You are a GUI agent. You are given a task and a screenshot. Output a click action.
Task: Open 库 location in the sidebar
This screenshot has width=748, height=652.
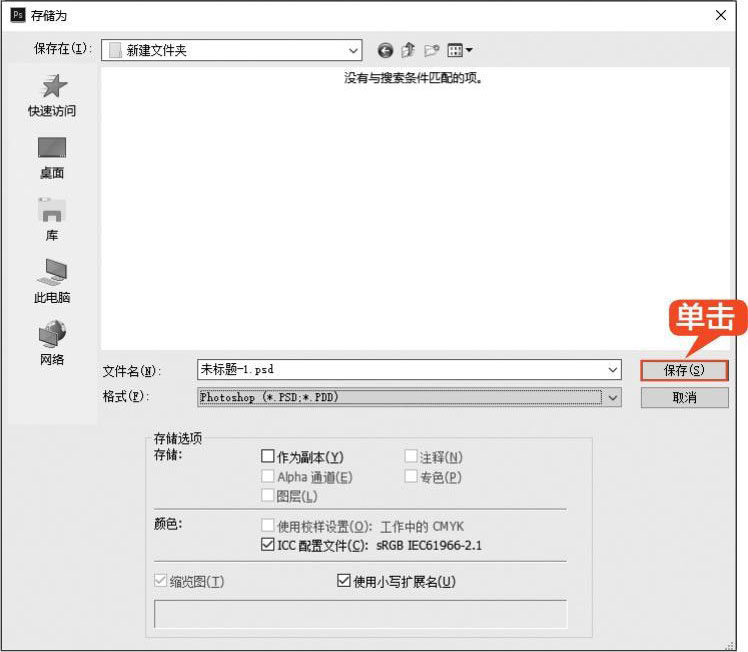(52, 219)
